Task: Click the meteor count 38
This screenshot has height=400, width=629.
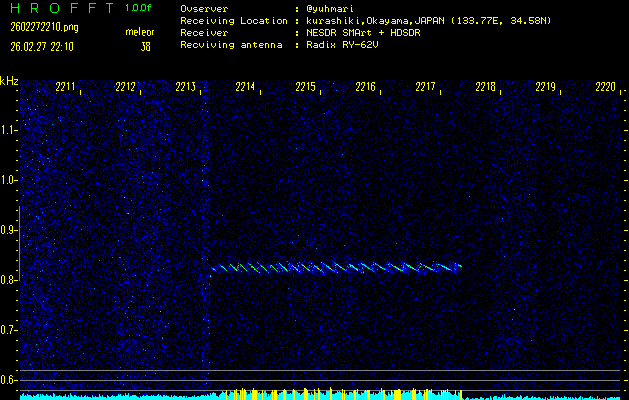Action: pos(145,47)
